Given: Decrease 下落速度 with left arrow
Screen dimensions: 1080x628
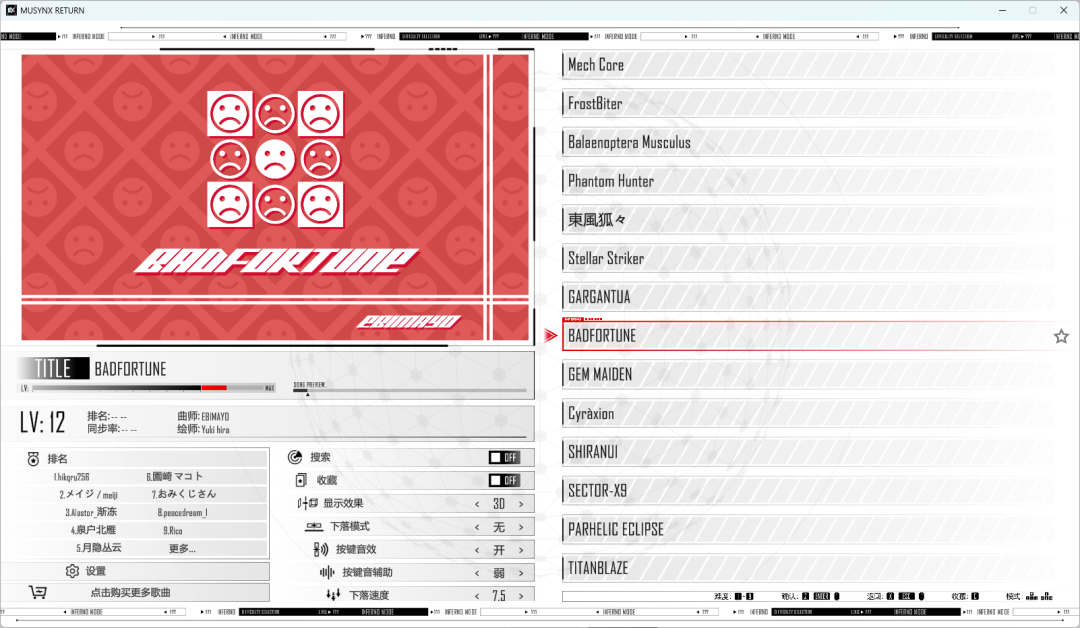Looking at the screenshot, I should click(x=477, y=596).
